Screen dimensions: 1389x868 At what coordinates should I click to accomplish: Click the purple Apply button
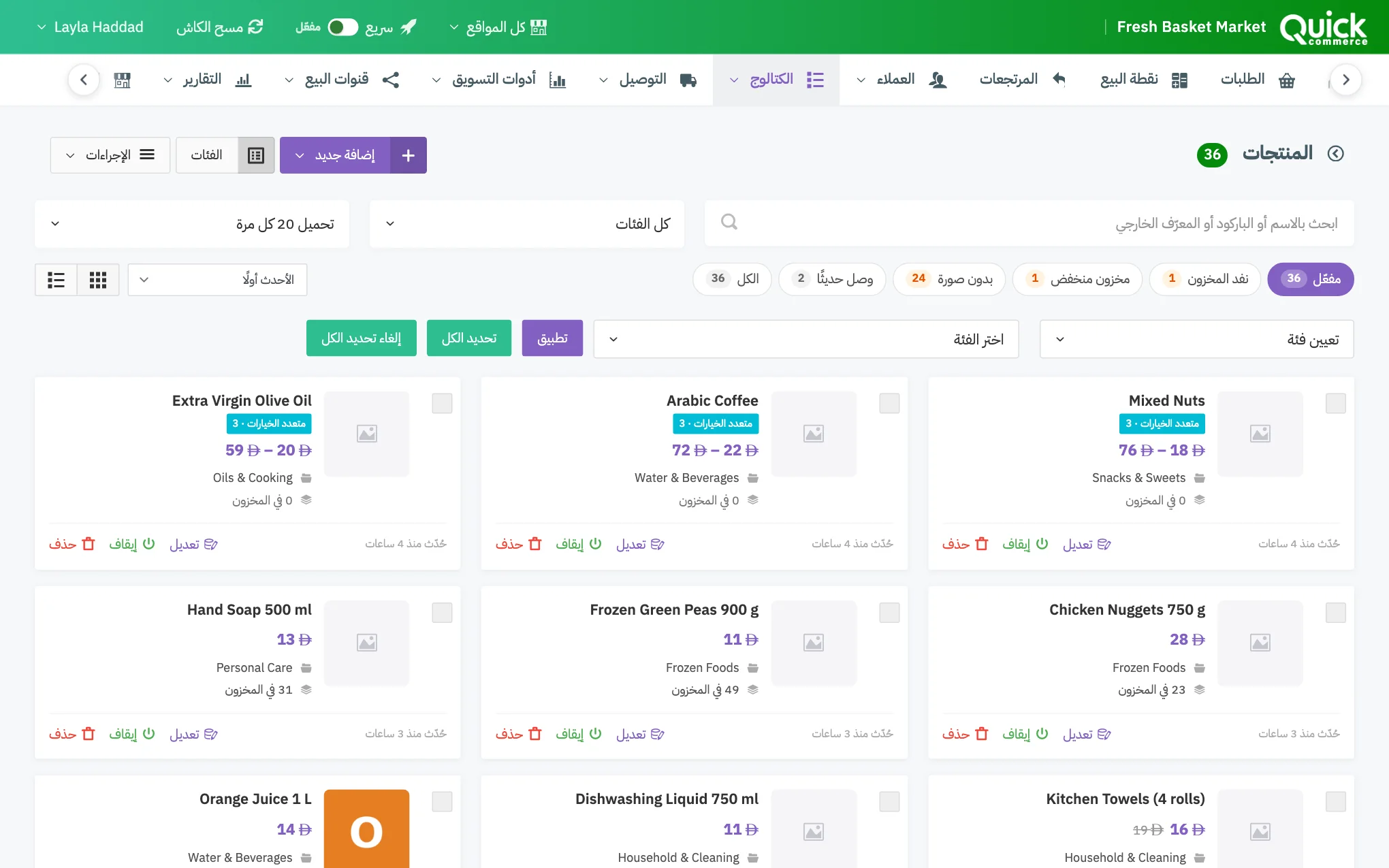[x=552, y=338]
